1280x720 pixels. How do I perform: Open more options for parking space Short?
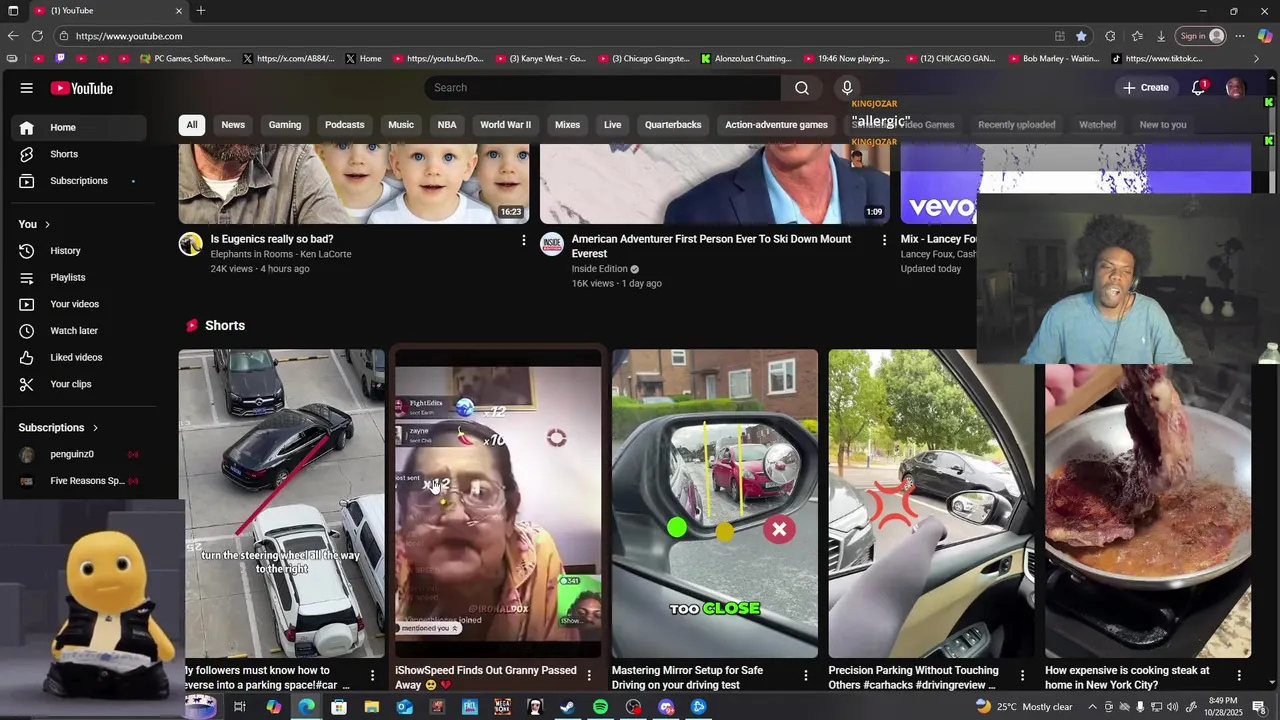click(x=372, y=676)
